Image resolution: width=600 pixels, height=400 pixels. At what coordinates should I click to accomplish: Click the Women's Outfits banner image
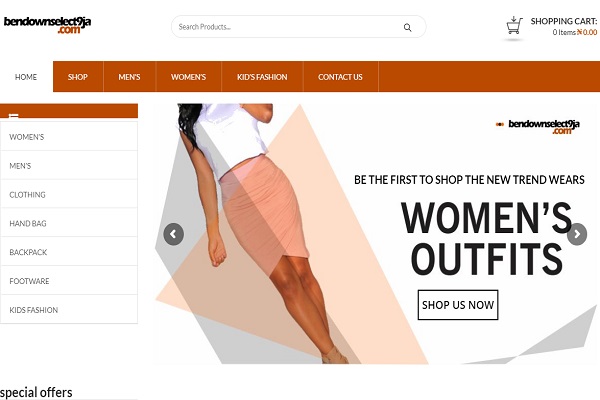coord(375,233)
